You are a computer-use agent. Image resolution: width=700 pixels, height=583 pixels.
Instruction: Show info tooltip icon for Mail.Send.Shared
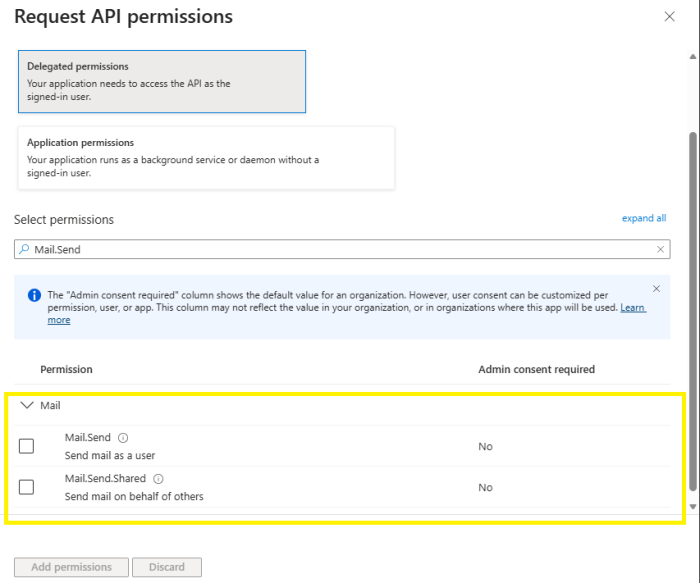pyautogui.click(x=158, y=479)
